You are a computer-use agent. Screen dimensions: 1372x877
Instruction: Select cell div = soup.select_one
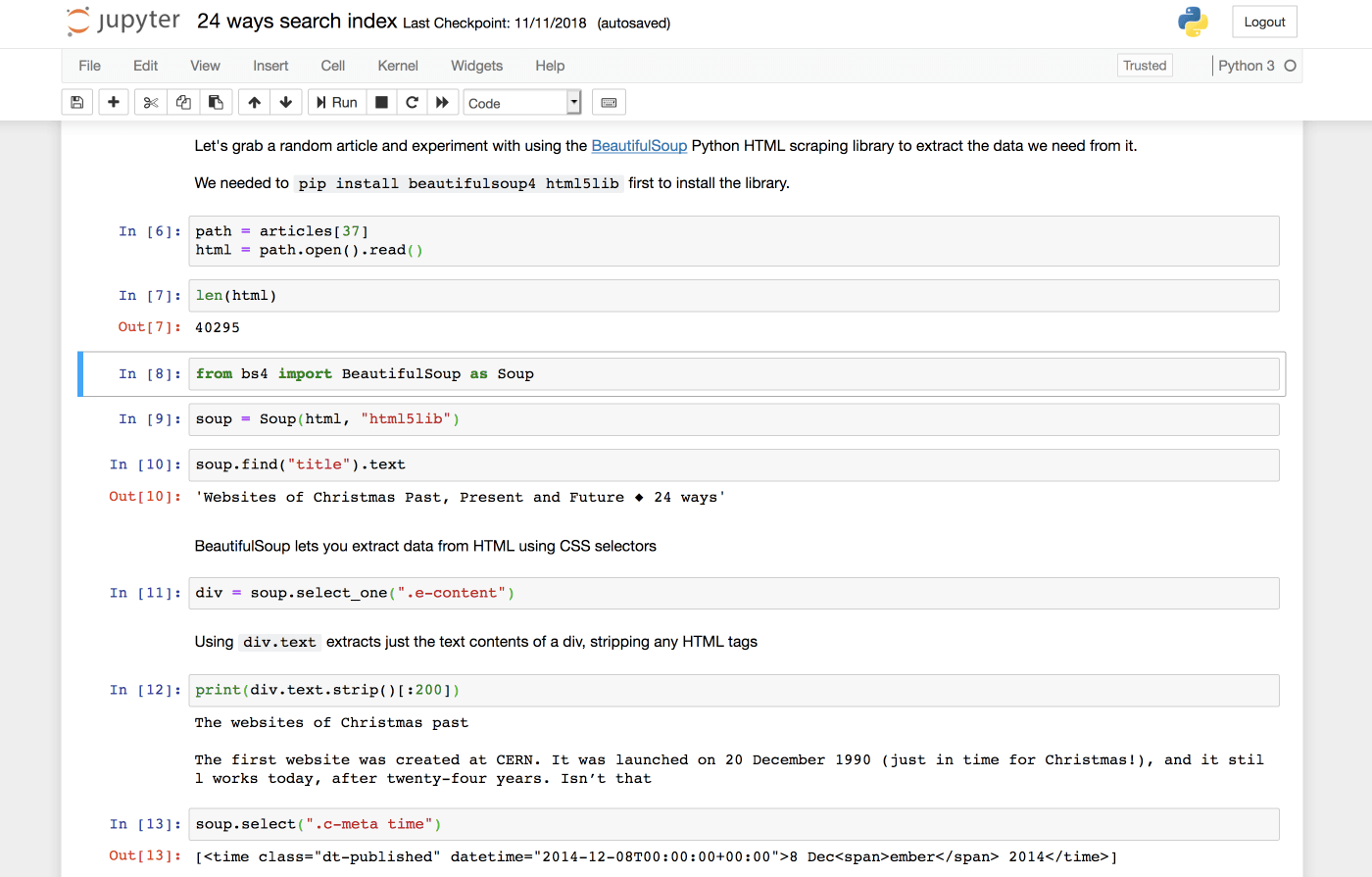point(734,593)
